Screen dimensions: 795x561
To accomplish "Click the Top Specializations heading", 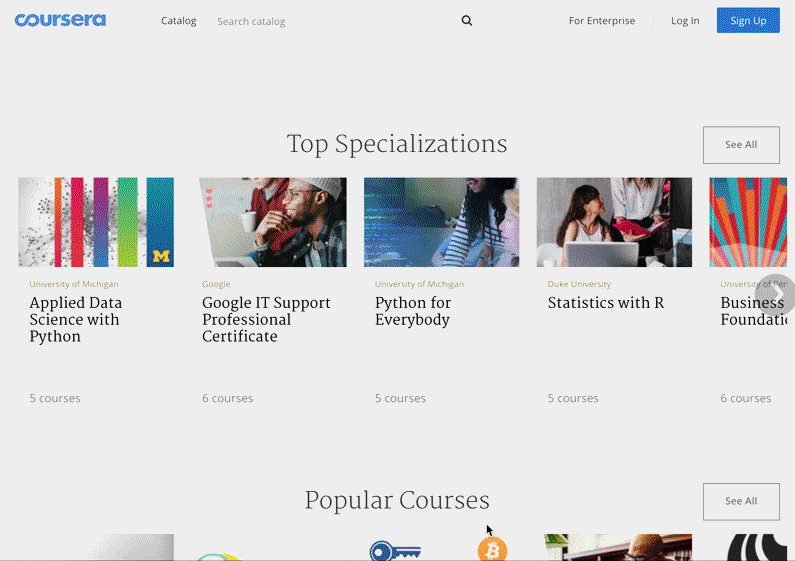I will tap(397, 144).
